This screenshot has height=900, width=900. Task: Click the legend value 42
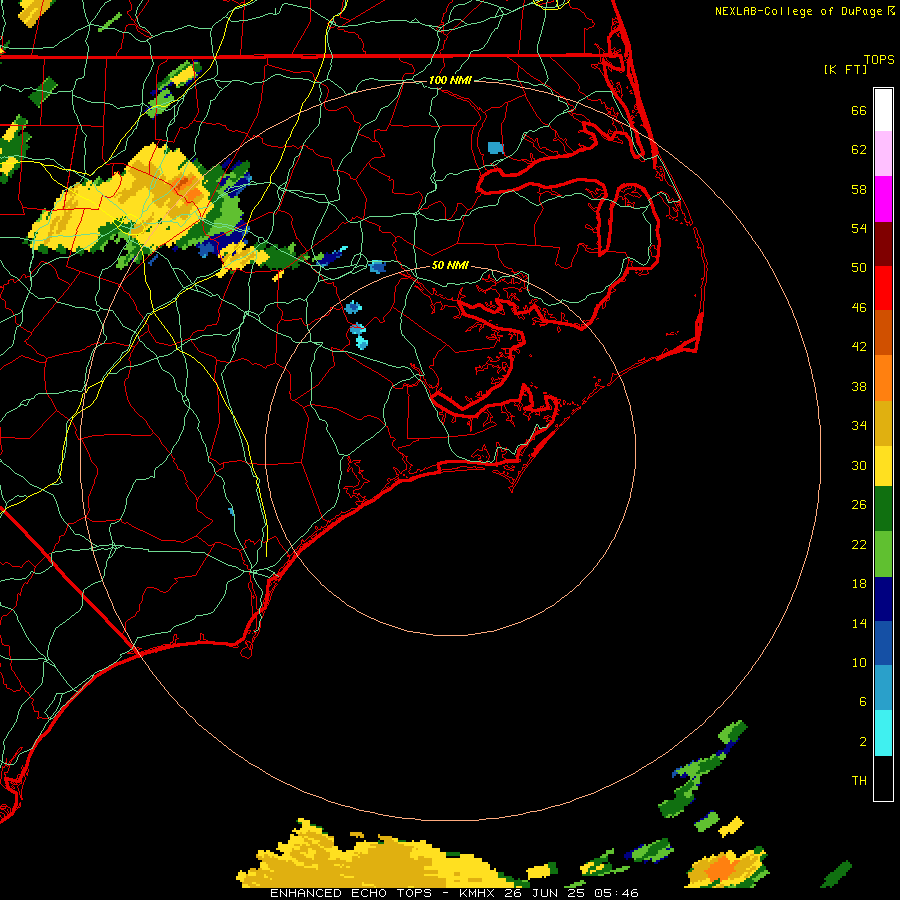pyautogui.click(x=859, y=347)
